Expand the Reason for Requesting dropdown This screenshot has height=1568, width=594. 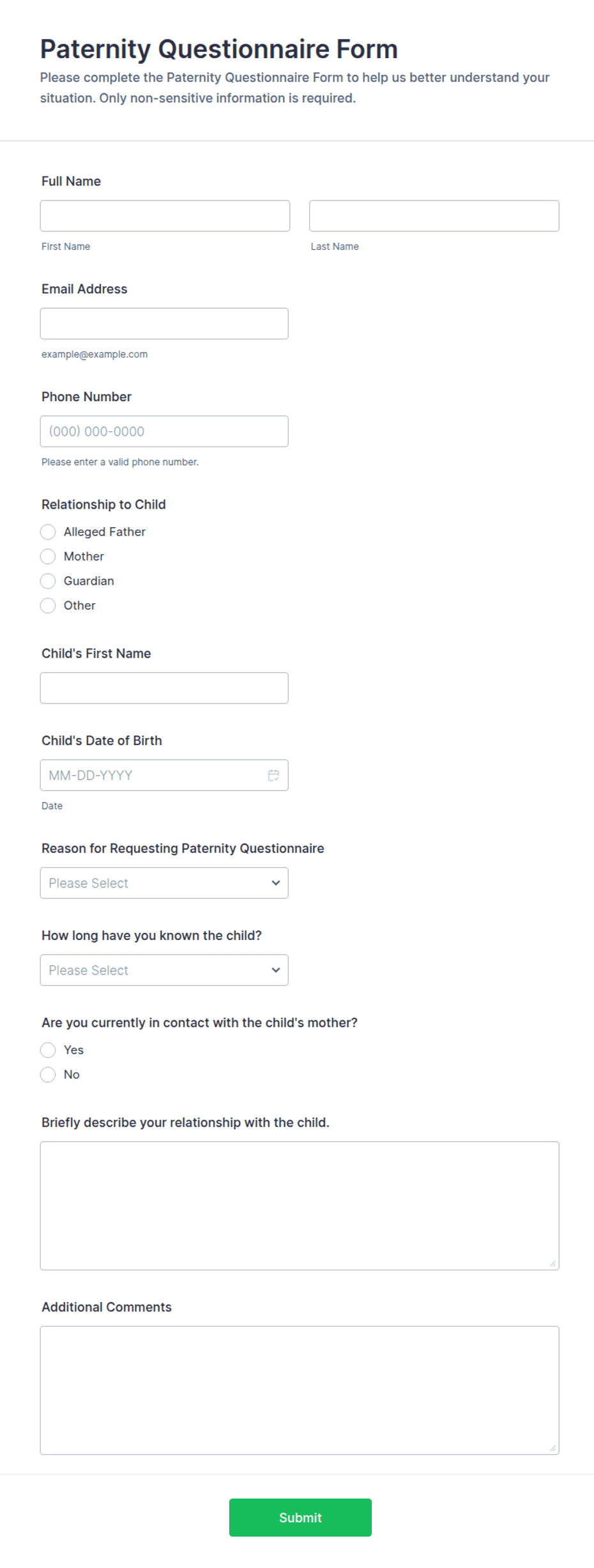[164, 883]
